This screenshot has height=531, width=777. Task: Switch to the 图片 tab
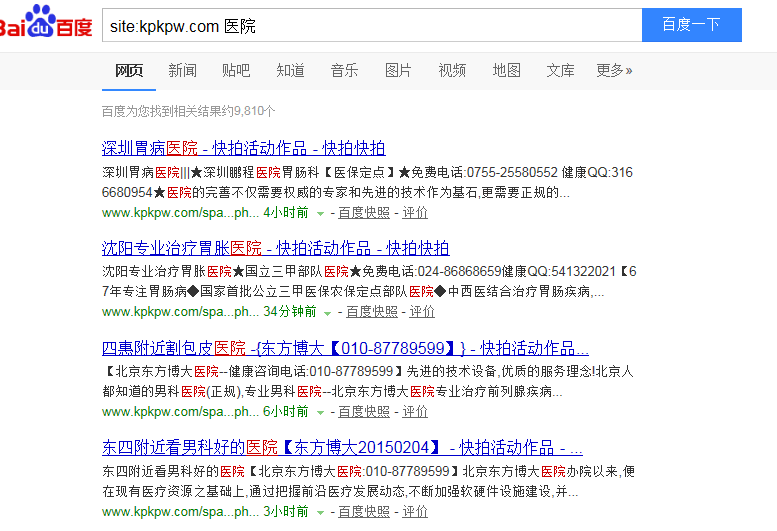(x=398, y=70)
